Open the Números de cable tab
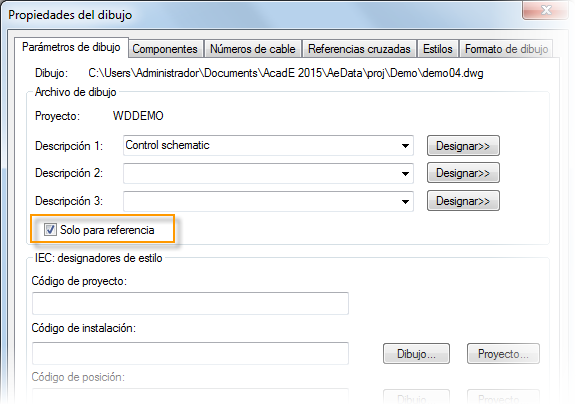Screen dimensions: 576x405 pos(253,49)
